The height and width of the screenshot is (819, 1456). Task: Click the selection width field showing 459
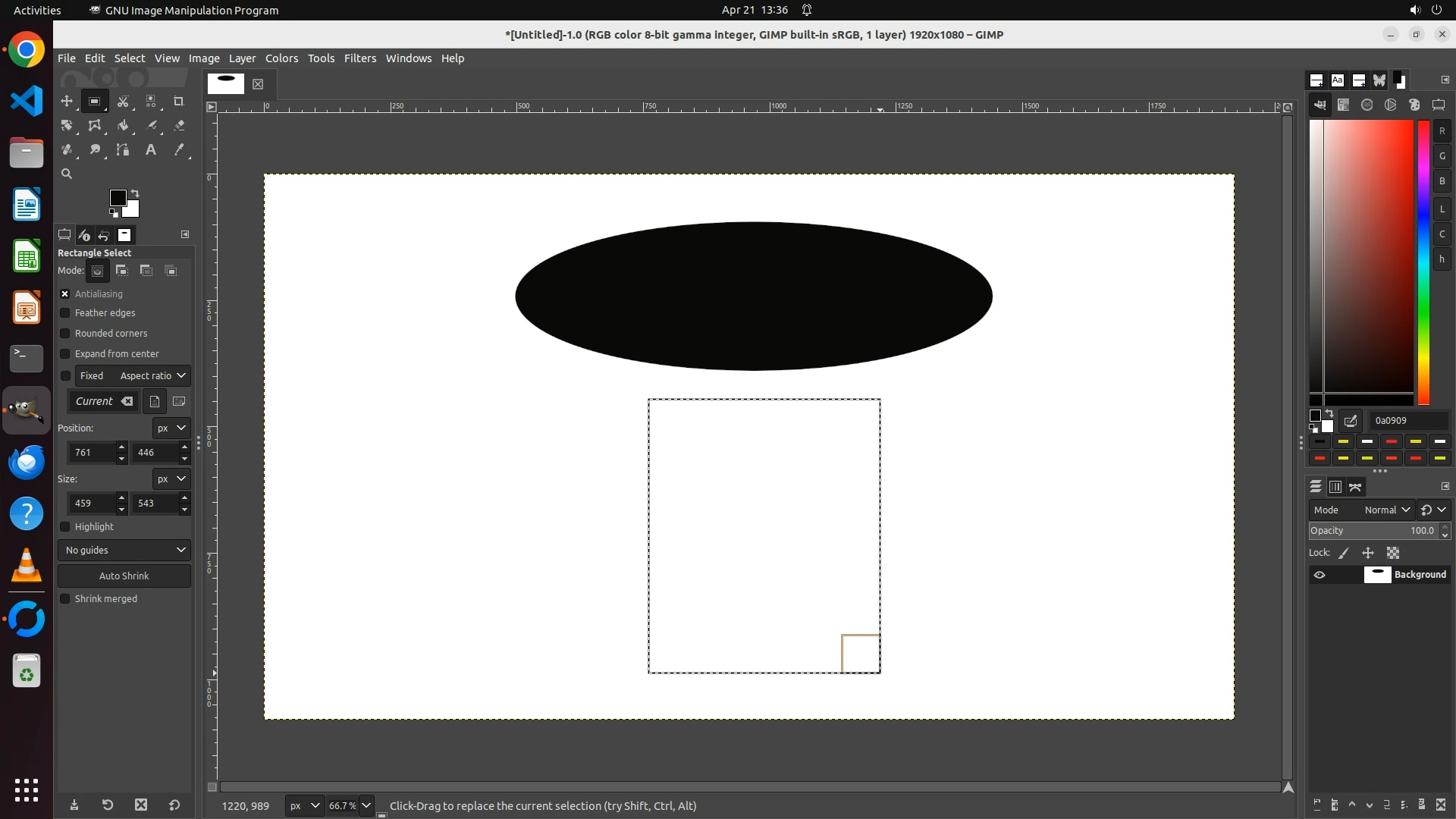(x=91, y=503)
